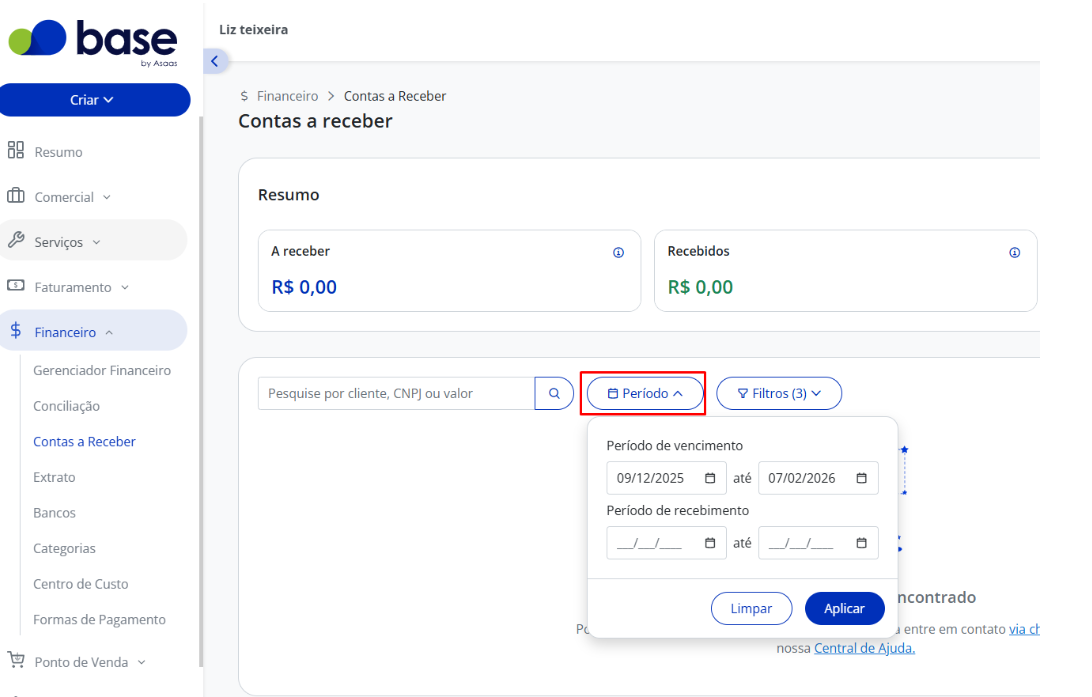Viewport: 1092px width, 697px height.
Task: Go to Conciliação in the sidebar
Action: (66, 406)
